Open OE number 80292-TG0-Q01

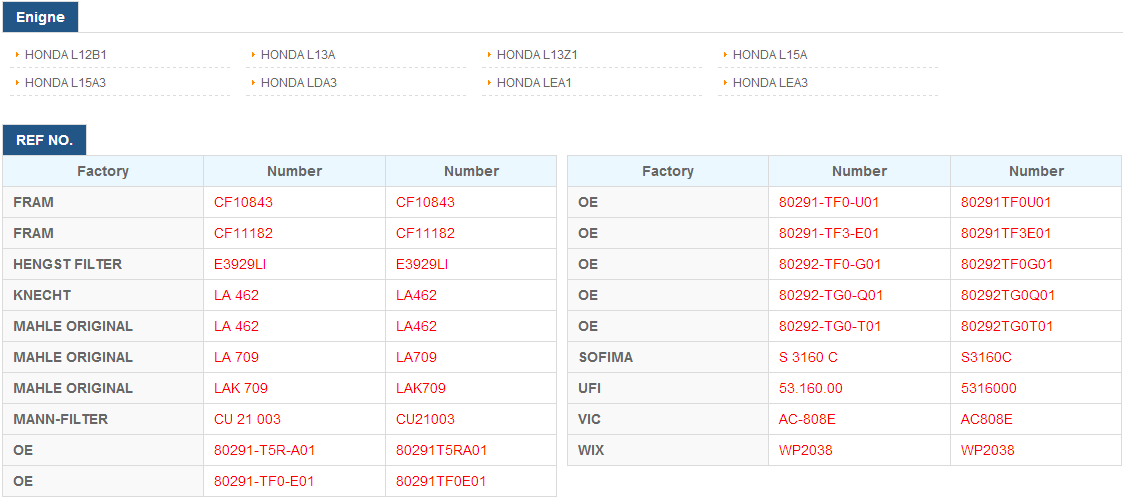(831, 295)
